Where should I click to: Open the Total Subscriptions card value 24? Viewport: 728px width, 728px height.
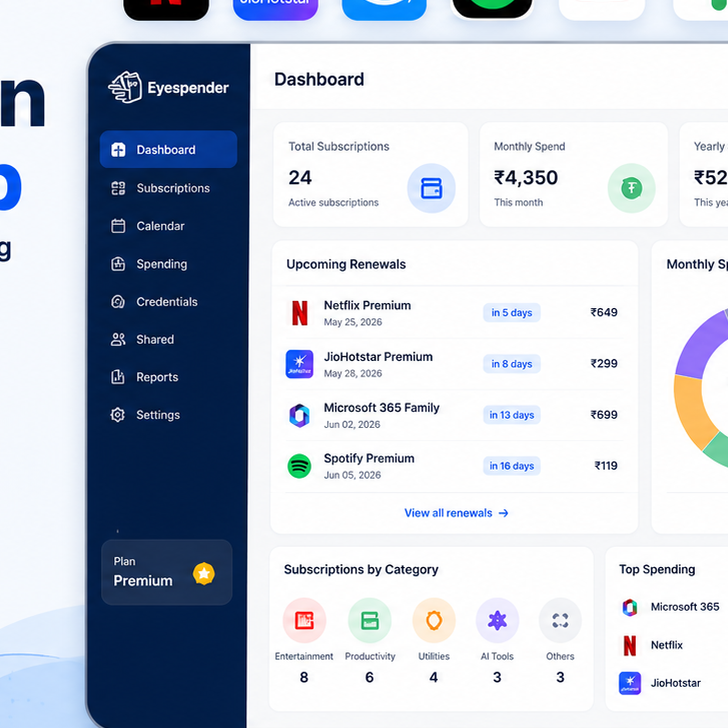click(300, 177)
